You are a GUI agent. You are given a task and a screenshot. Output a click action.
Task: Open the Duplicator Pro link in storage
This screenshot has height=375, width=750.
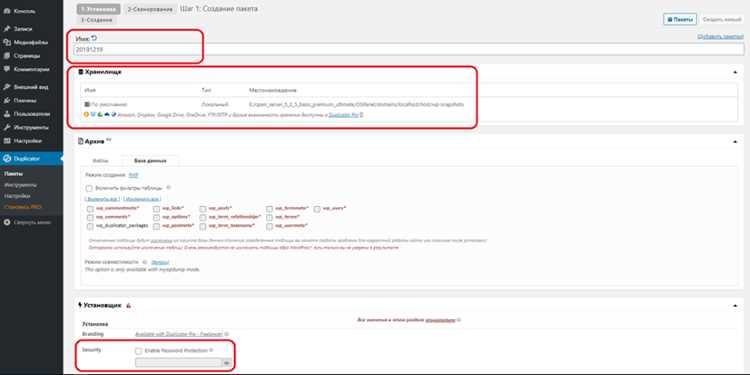coord(343,115)
